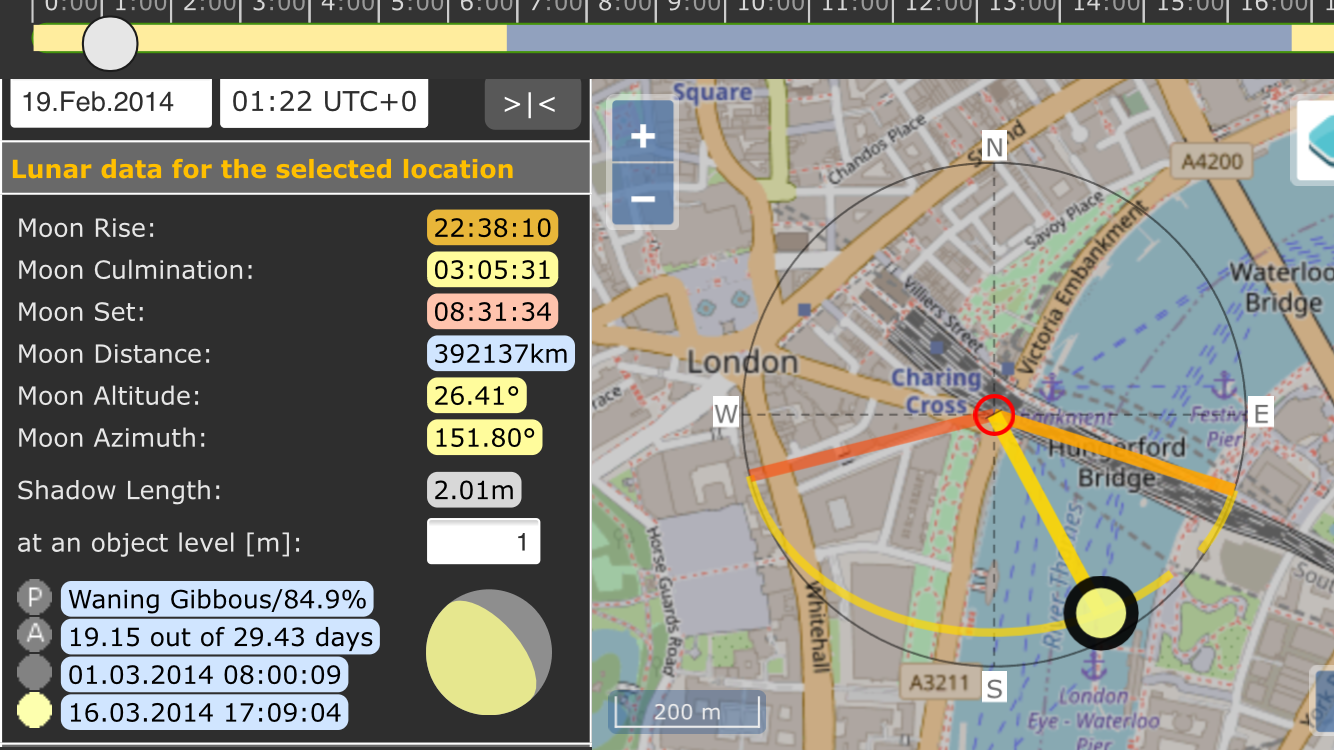Click the Moon Rise label

[86, 228]
